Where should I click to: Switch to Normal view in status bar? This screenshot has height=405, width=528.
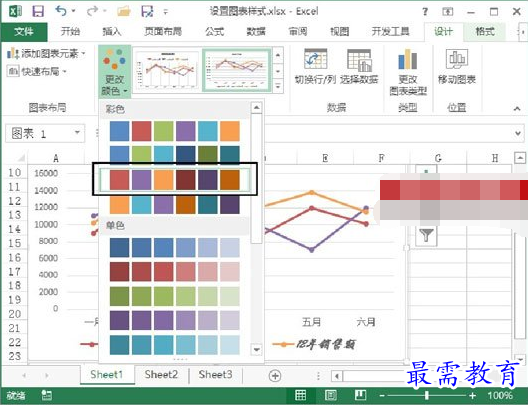pos(300,395)
